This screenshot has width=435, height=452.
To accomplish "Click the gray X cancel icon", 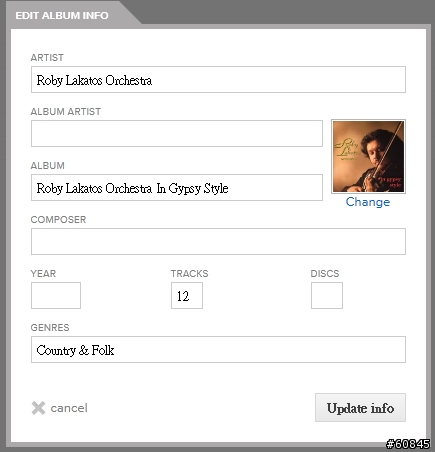I will pyautogui.click(x=38, y=408).
